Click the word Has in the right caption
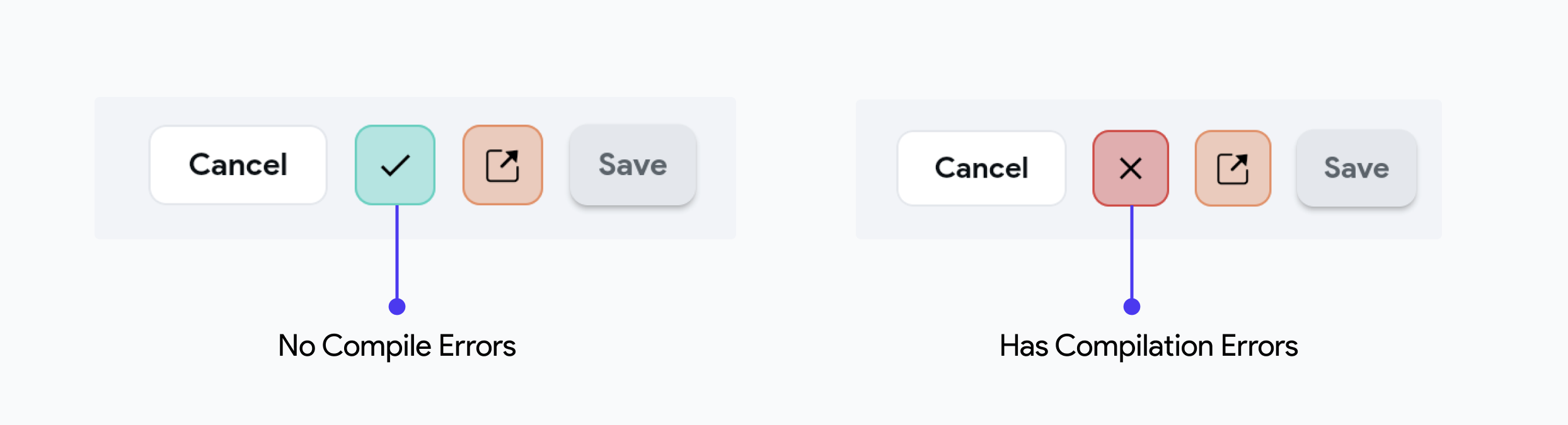 click(1023, 346)
